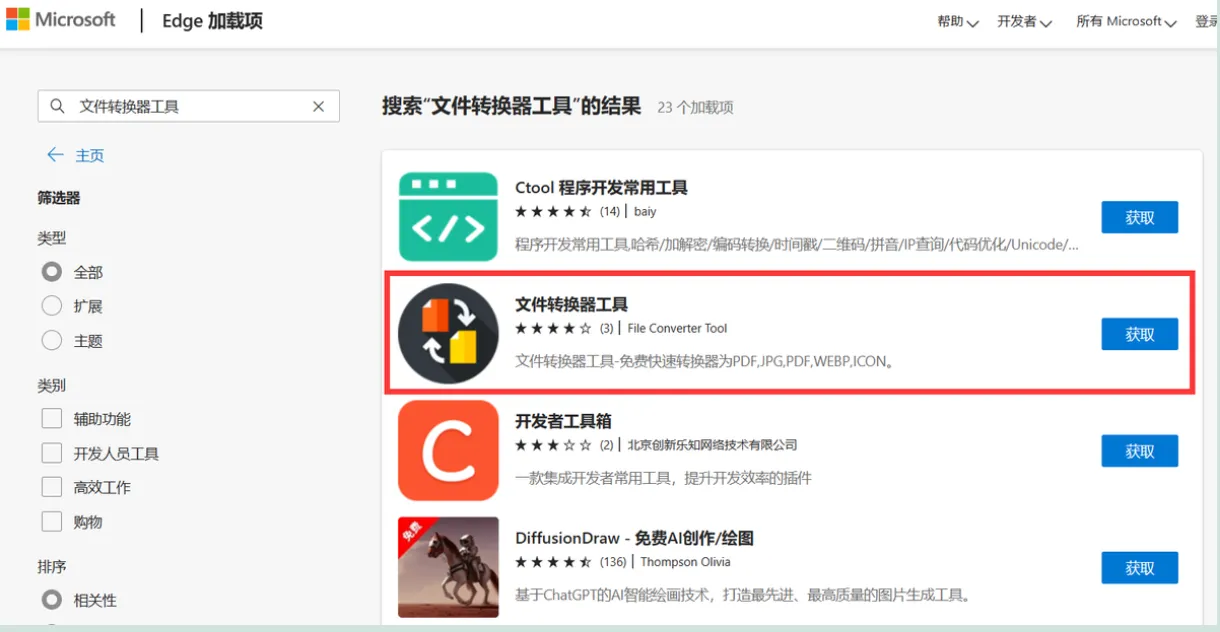Click the search field containing 文件转换器工具
1220x632 pixels.
pos(188,106)
